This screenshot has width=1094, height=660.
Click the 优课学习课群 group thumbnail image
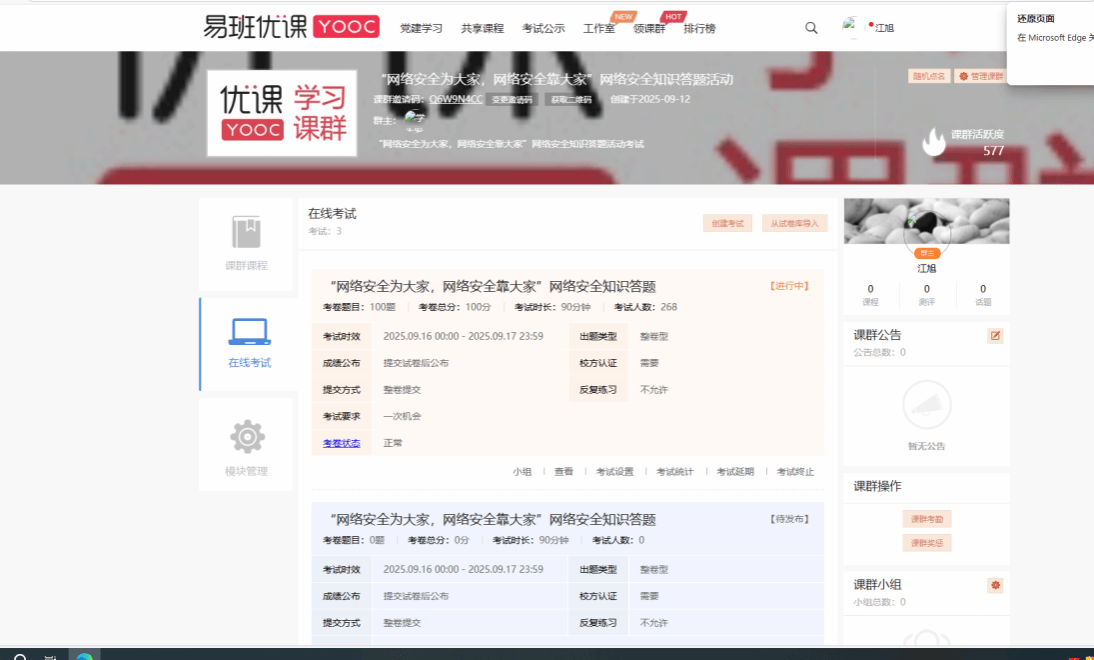click(x=281, y=113)
